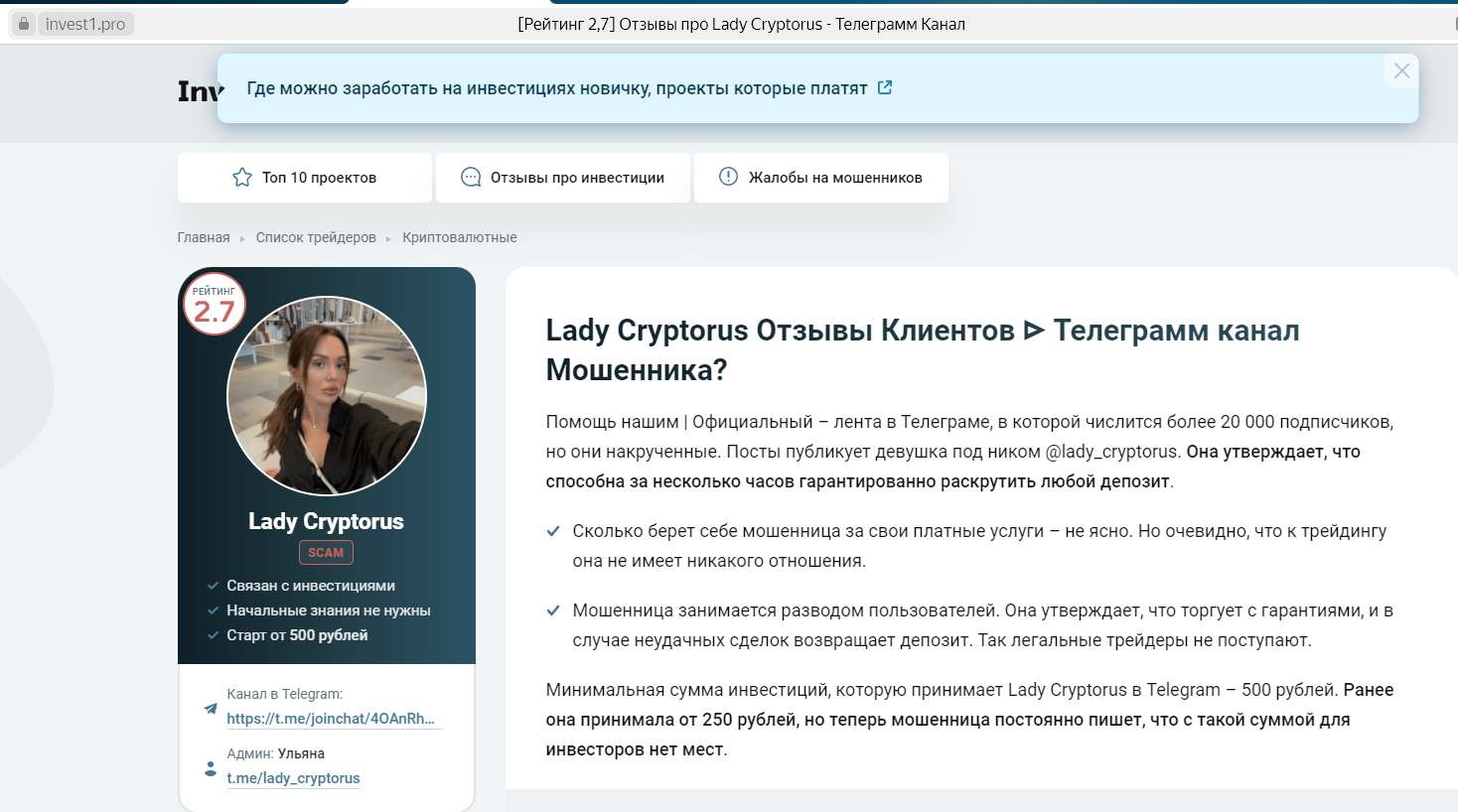
Task: Click the text Старт от 500 рублей
Action: point(297,635)
